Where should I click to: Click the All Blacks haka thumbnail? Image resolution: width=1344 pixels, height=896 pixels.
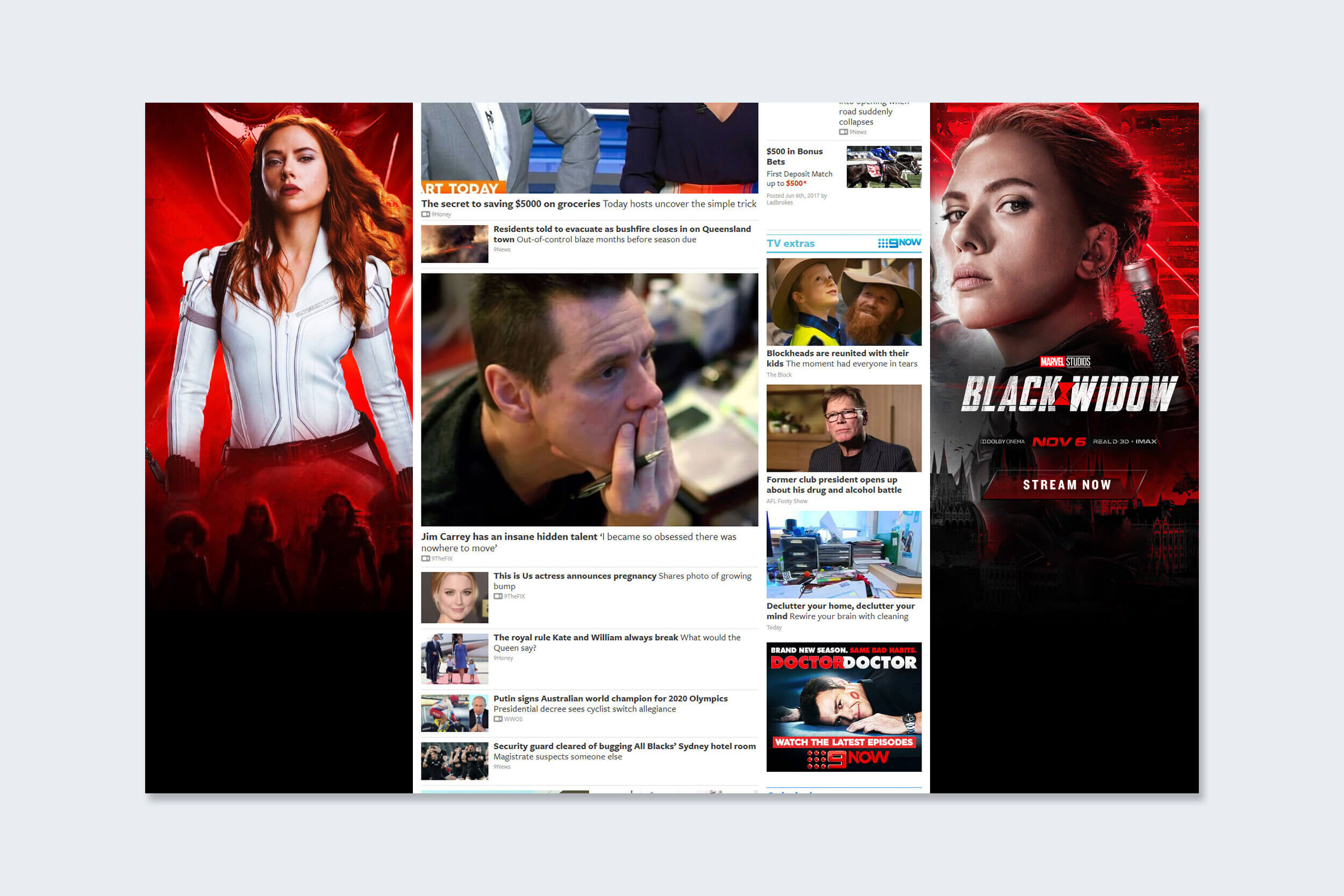coord(454,761)
